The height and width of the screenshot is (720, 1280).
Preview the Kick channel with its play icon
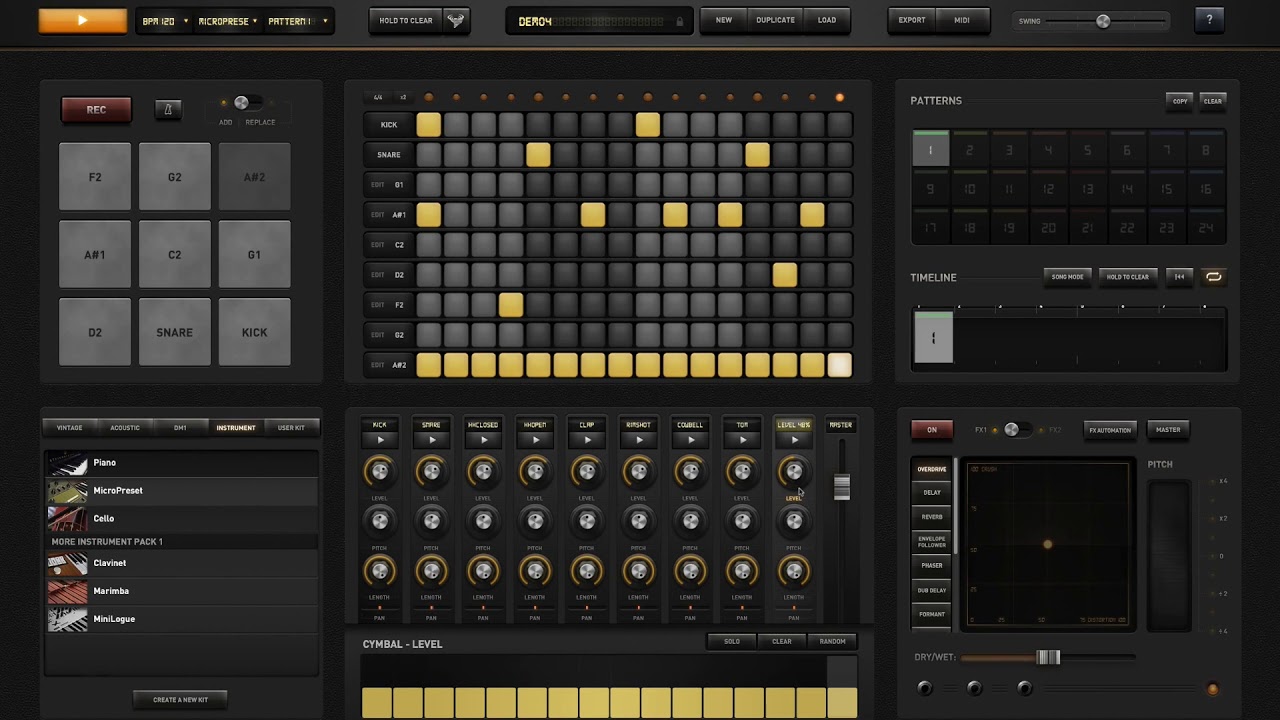[380, 439]
